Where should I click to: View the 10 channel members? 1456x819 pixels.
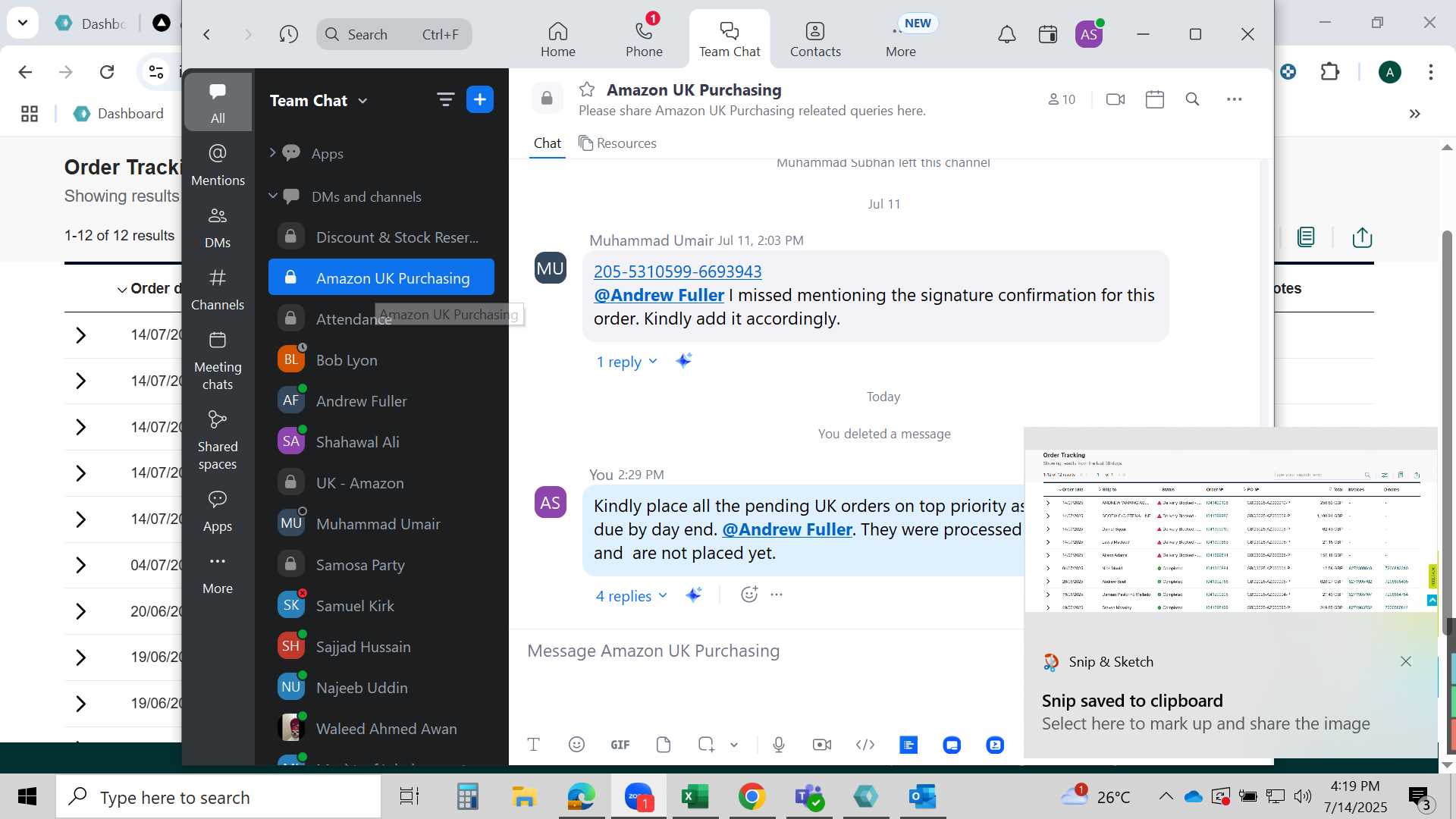[1061, 99]
